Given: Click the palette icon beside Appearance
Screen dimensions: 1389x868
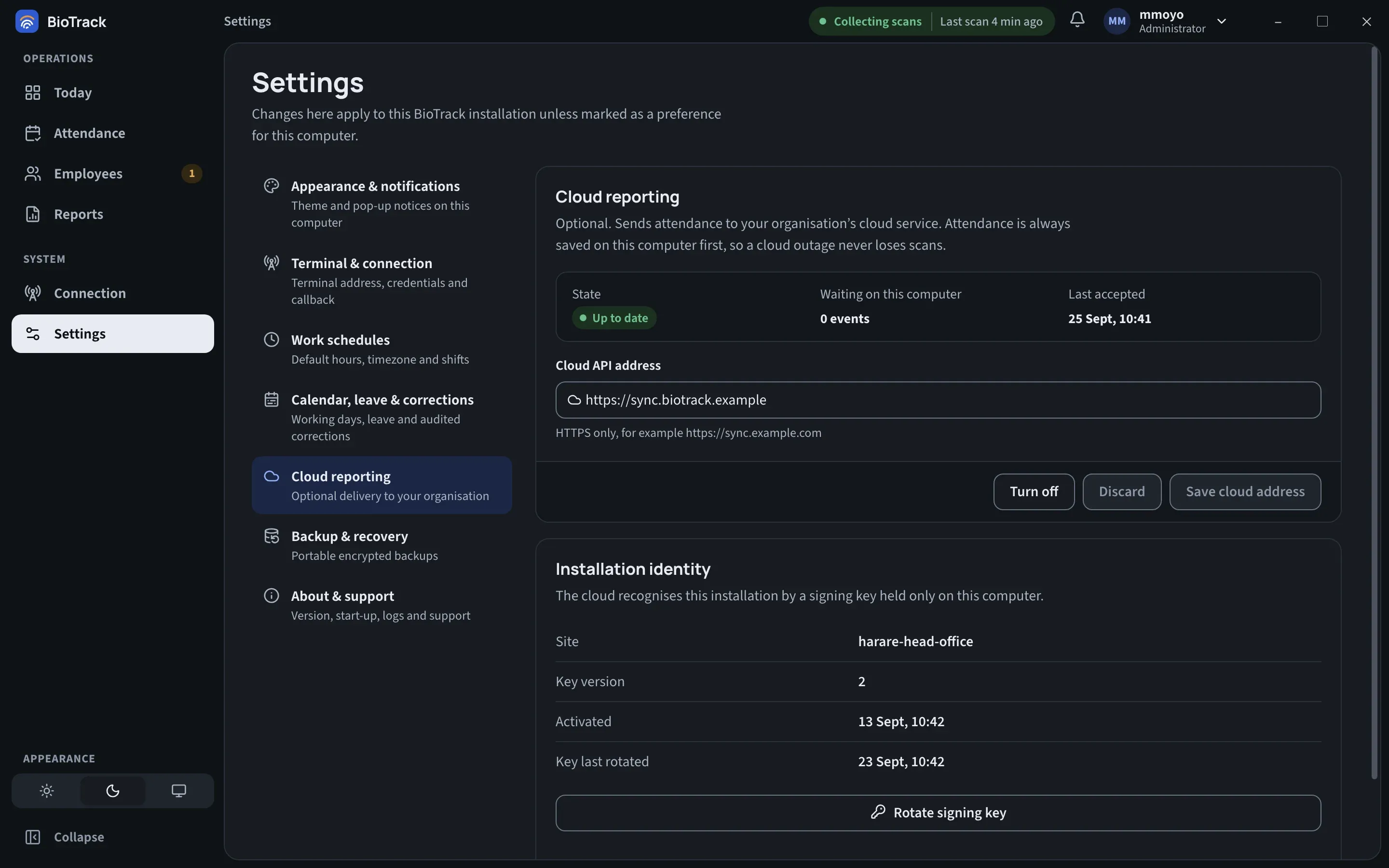Looking at the screenshot, I should point(272,186).
